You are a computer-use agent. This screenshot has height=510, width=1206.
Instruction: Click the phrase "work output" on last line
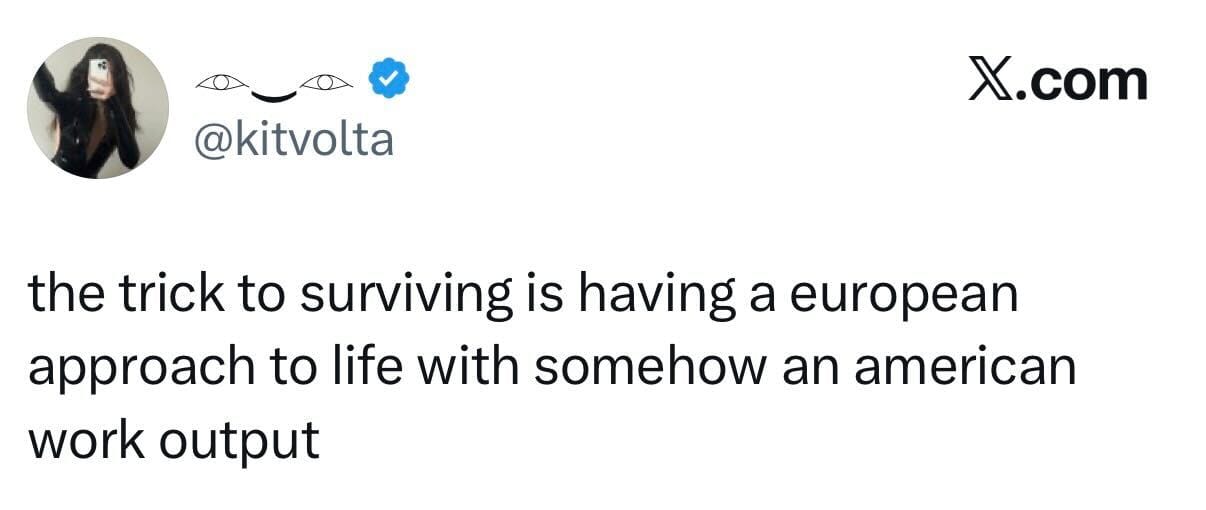pos(174,439)
